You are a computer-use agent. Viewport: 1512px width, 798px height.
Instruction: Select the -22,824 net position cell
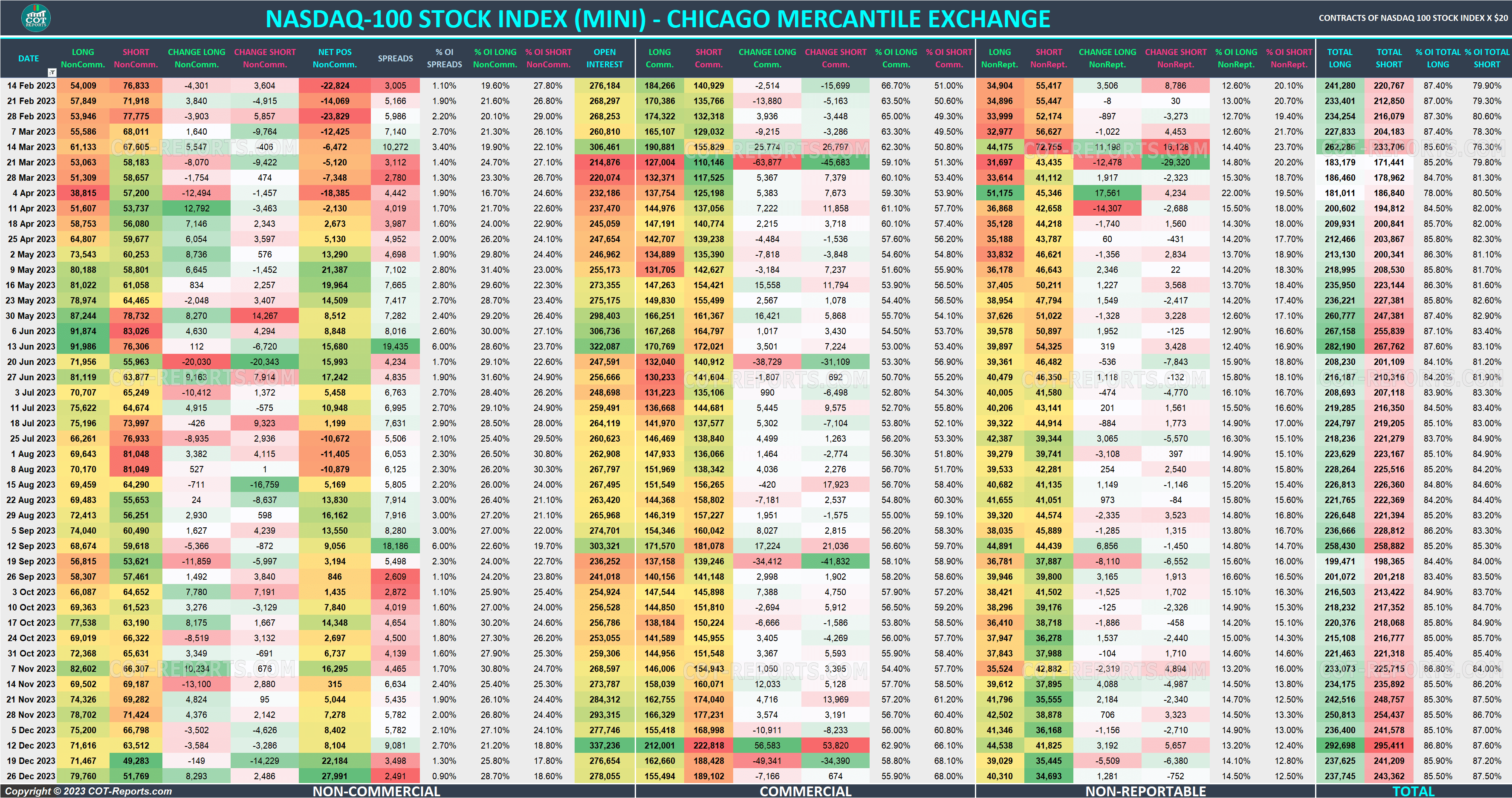335,85
